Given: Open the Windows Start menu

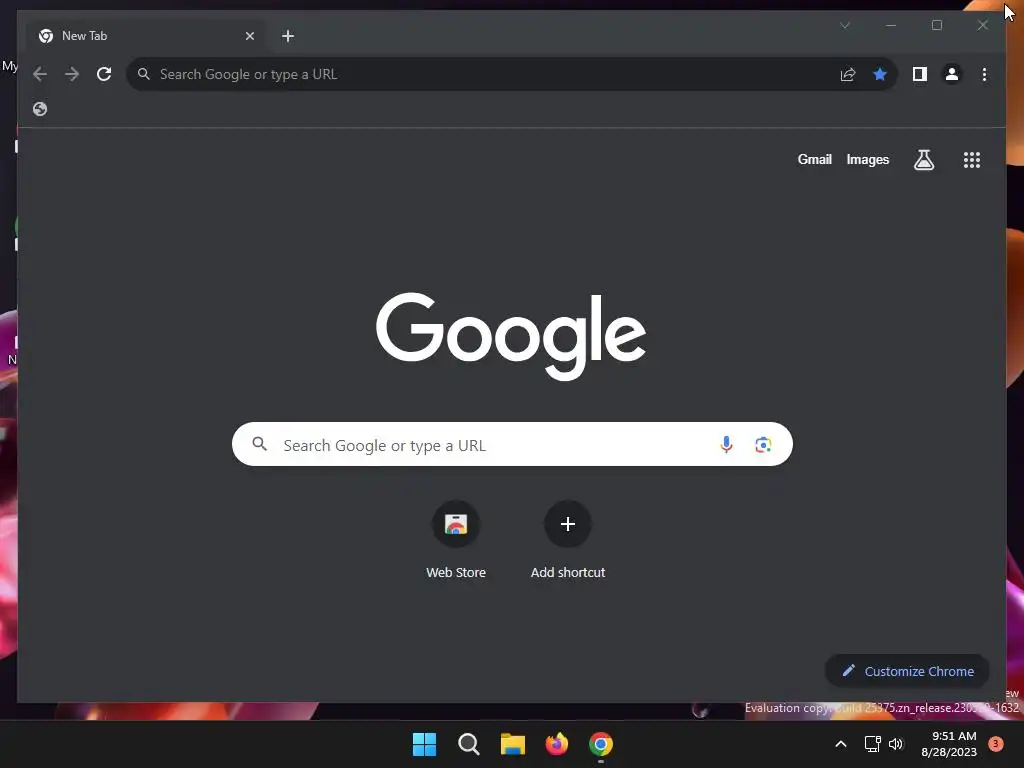Looking at the screenshot, I should pos(424,744).
